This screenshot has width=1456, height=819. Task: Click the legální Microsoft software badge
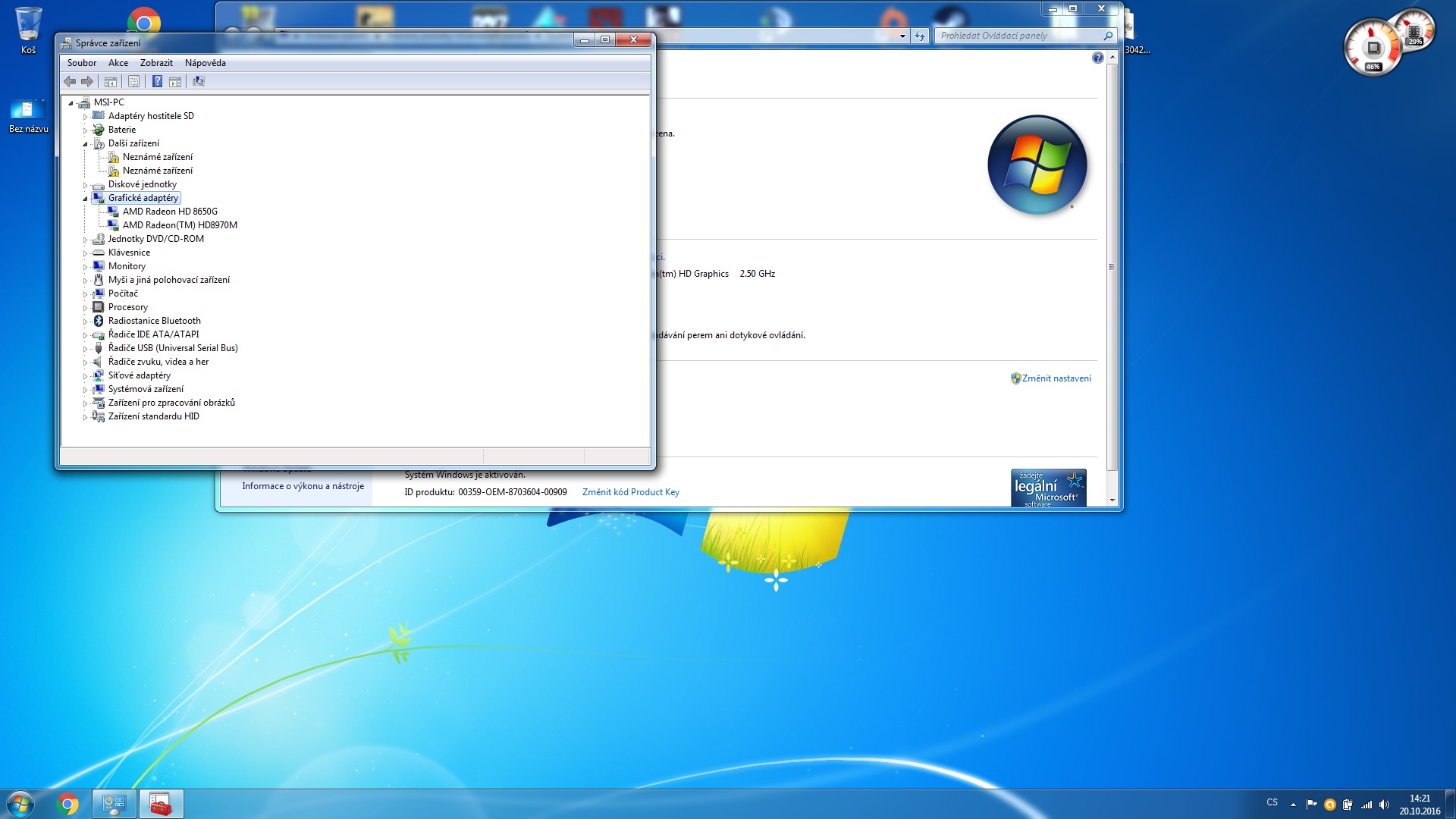(1049, 488)
